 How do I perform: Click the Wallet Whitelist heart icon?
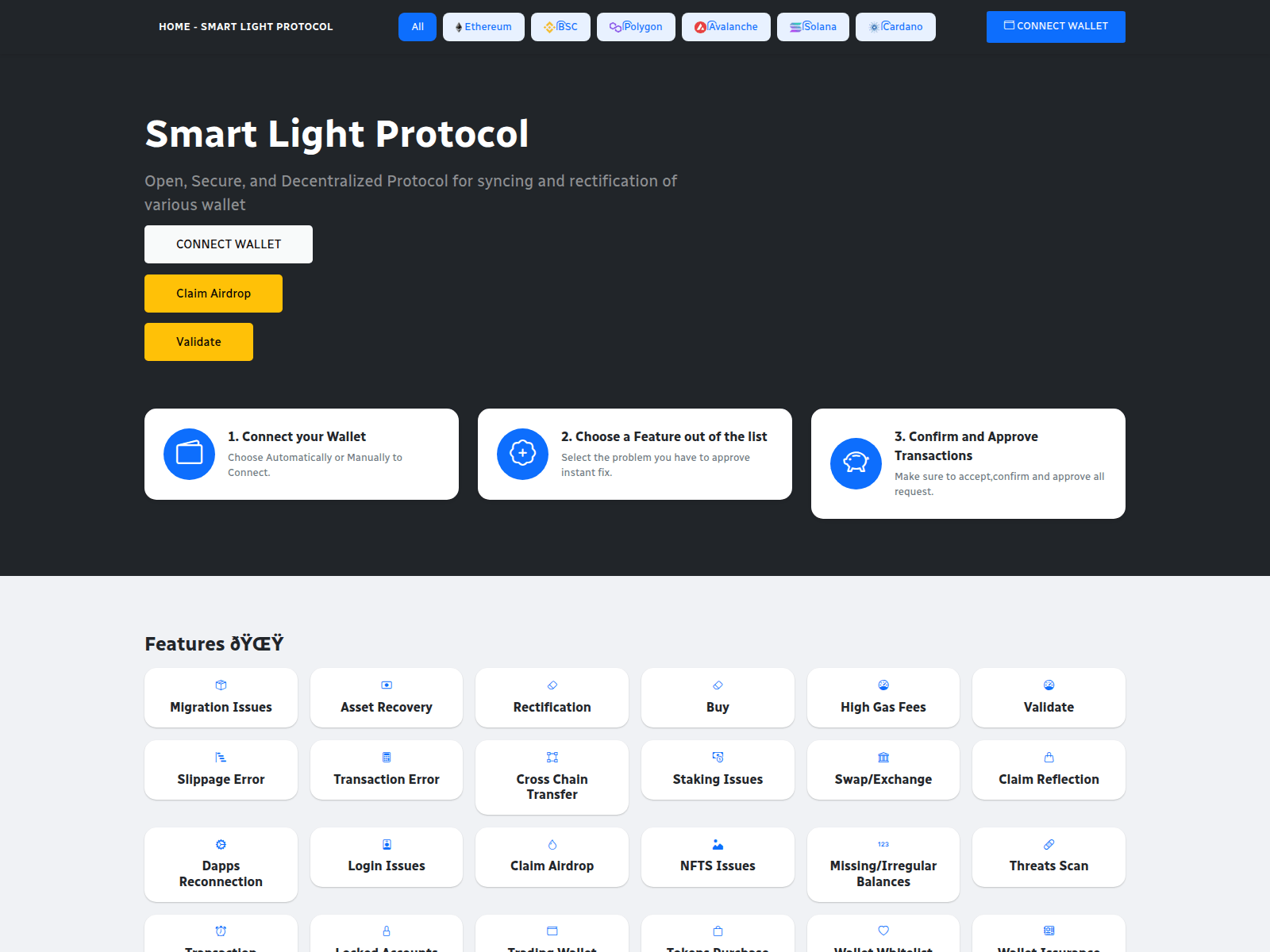883,931
